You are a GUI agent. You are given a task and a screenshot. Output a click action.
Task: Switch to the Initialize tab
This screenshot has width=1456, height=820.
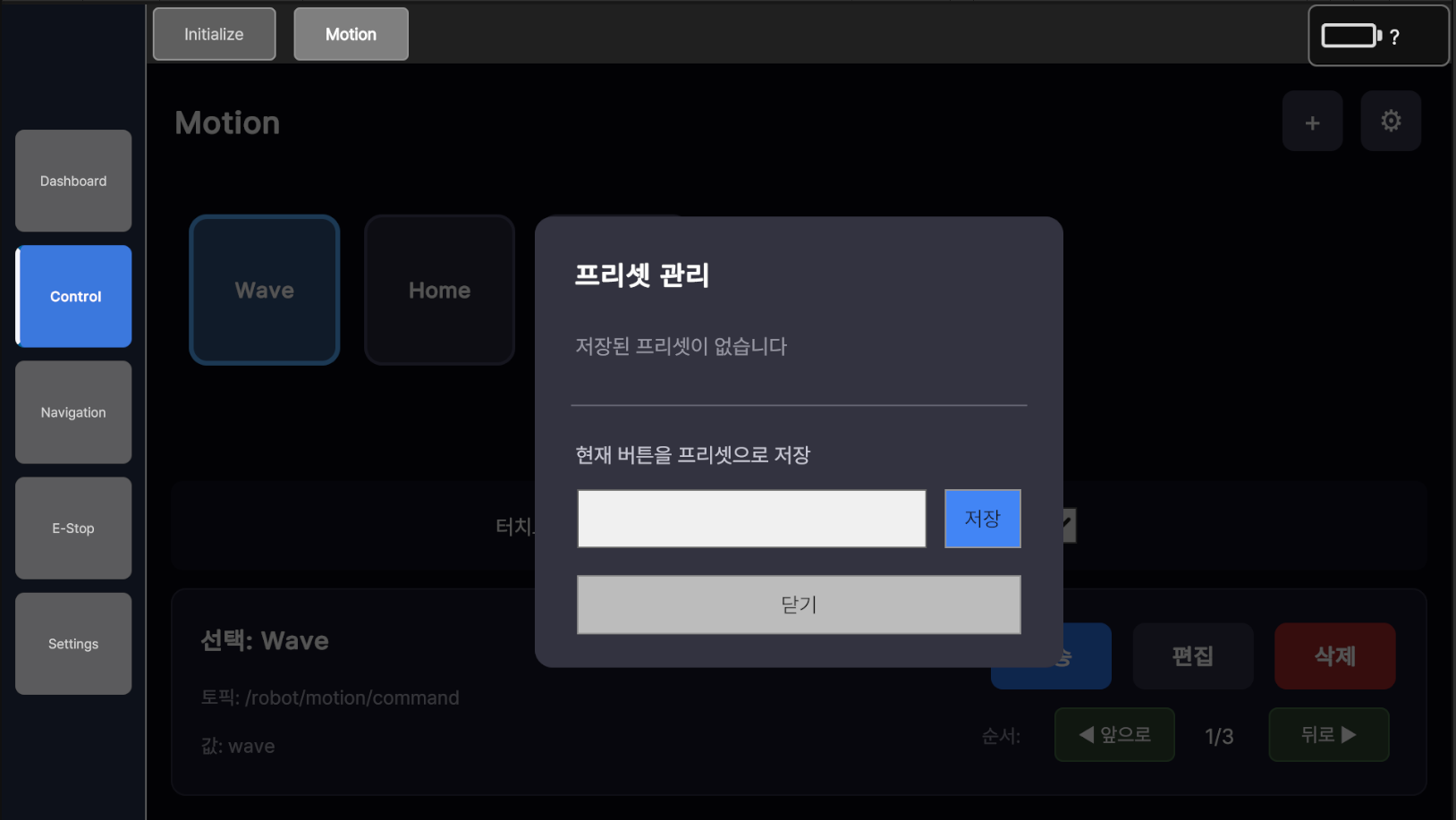(214, 34)
